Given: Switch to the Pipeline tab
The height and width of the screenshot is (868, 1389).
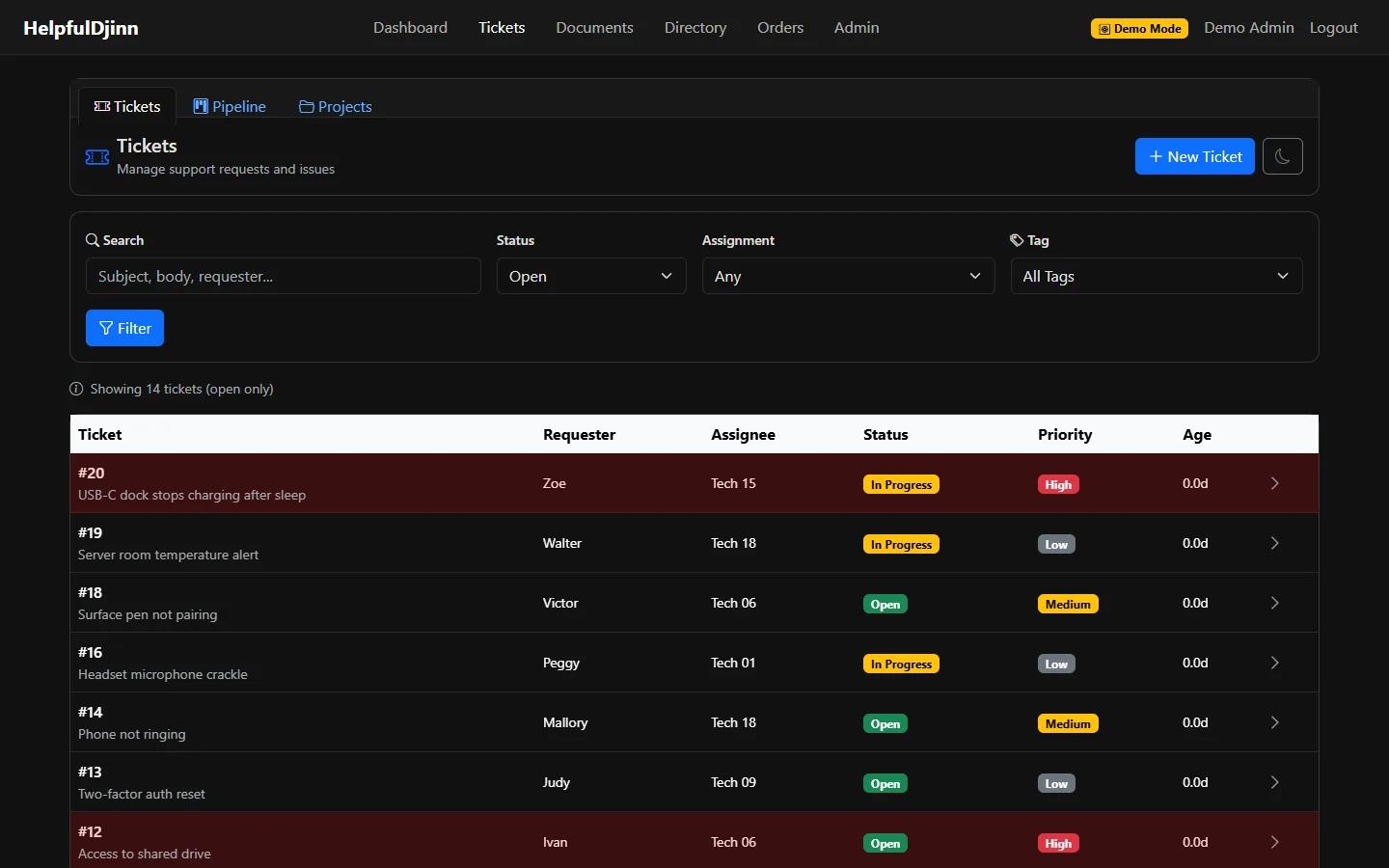Looking at the screenshot, I should 230,106.
